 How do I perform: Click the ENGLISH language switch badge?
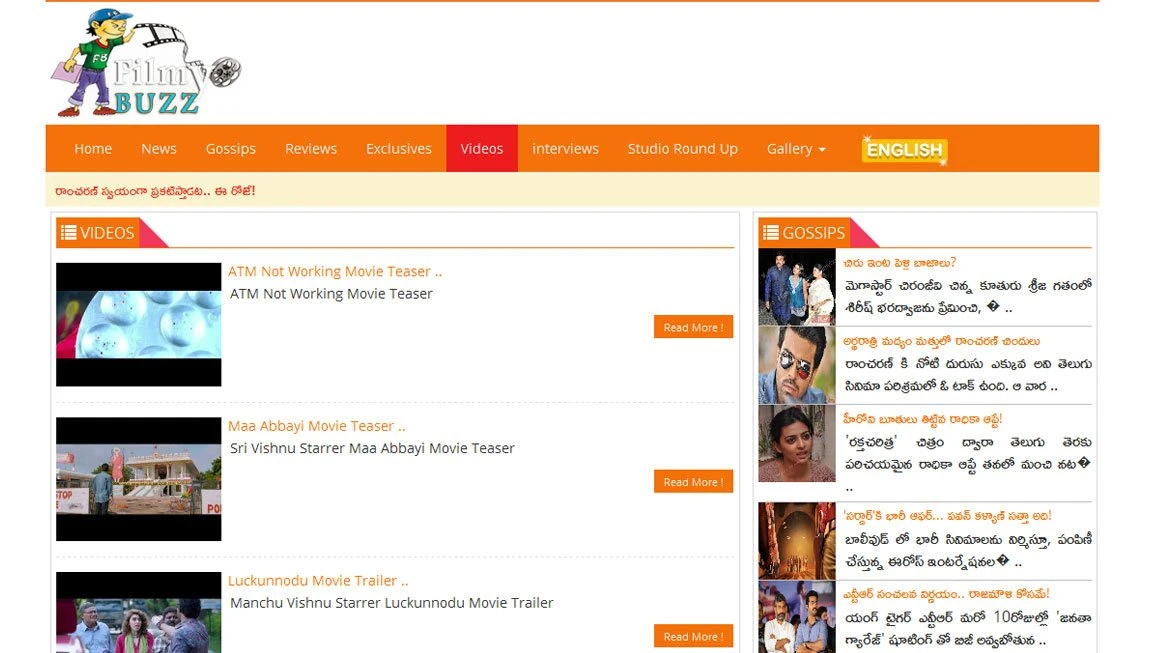904,150
